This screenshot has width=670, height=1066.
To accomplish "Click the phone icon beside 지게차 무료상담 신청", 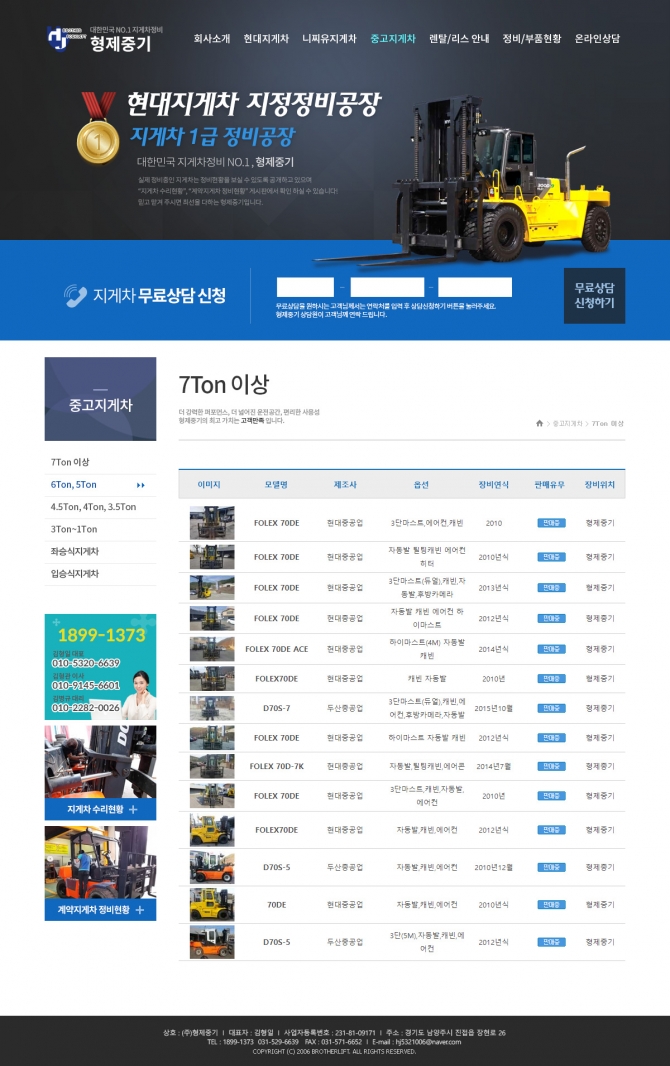I will click(x=75, y=296).
